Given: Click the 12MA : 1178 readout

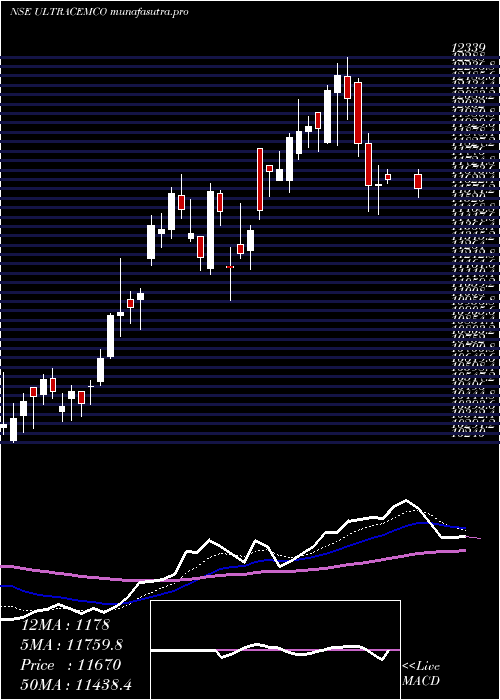Looking at the screenshot, I should point(65,625).
